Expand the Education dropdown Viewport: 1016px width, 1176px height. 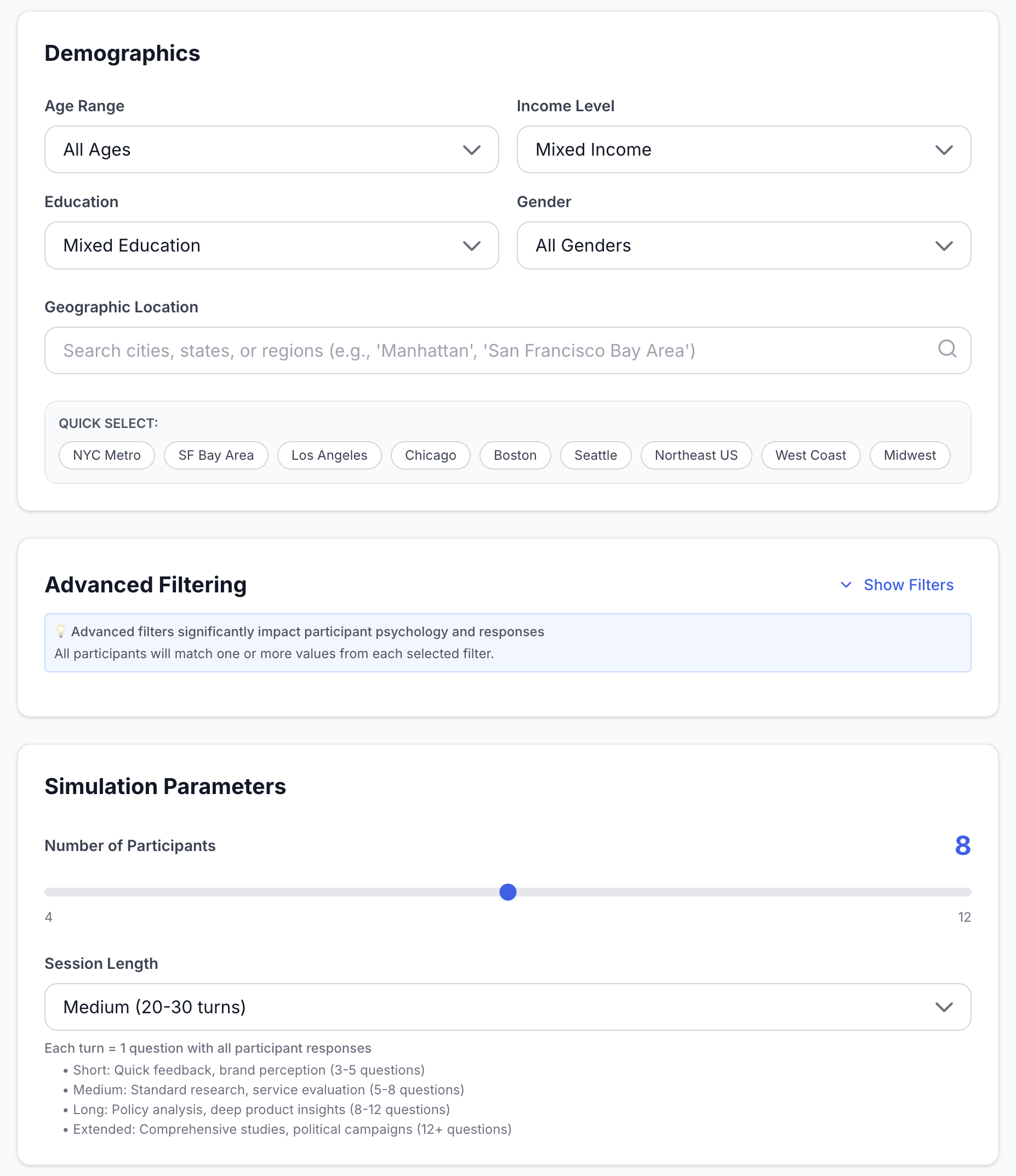point(271,246)
